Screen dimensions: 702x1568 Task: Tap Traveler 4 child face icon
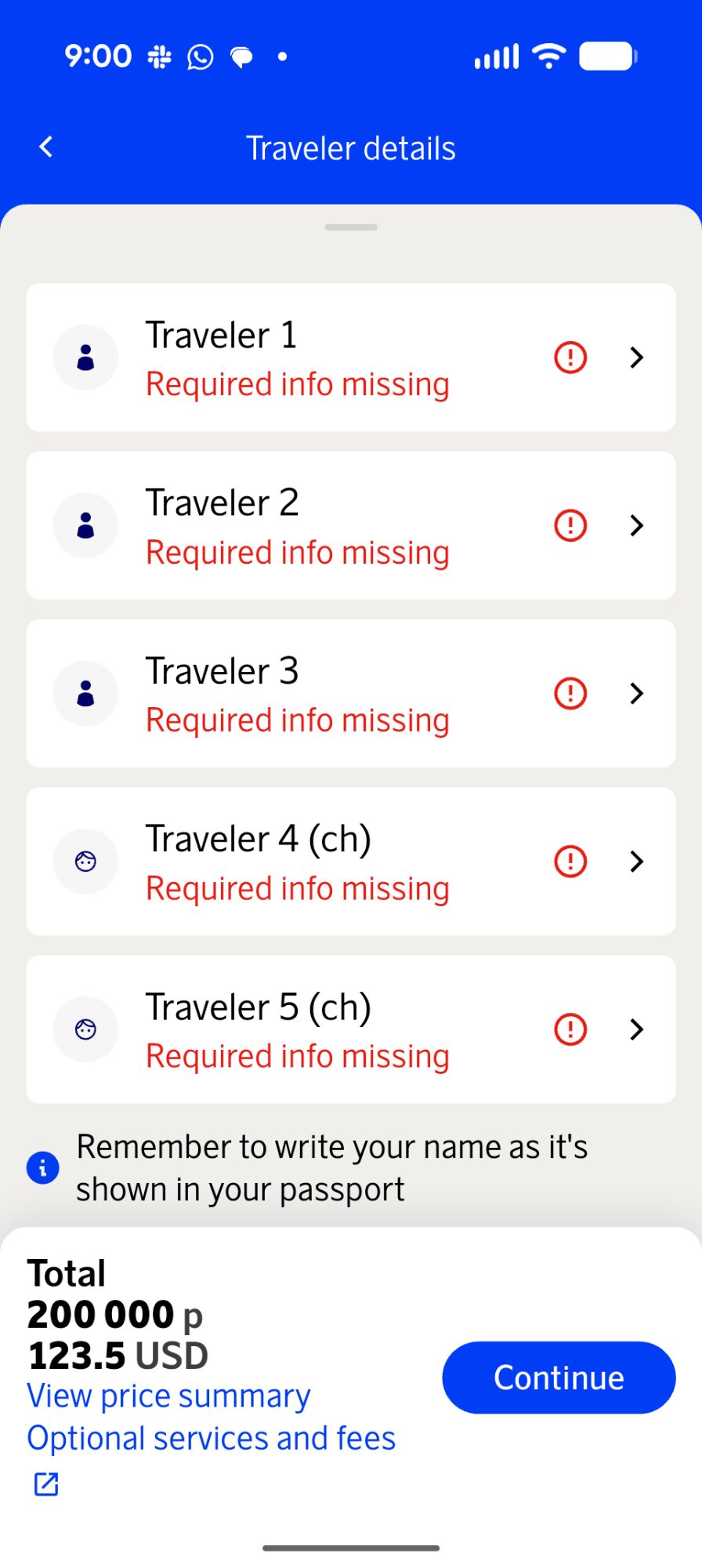pos(85,862)
